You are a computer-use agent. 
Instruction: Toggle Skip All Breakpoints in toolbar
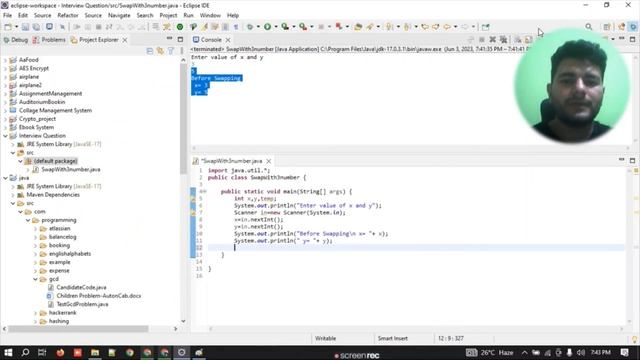pos(62,27)
